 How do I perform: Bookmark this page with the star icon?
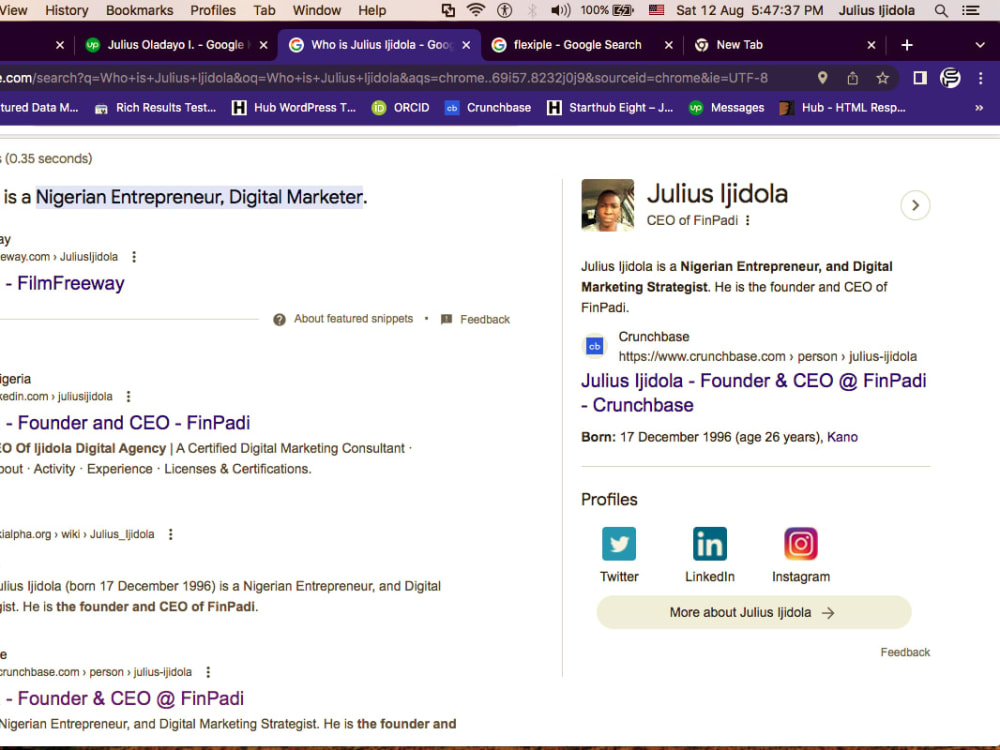pos(883,78)
